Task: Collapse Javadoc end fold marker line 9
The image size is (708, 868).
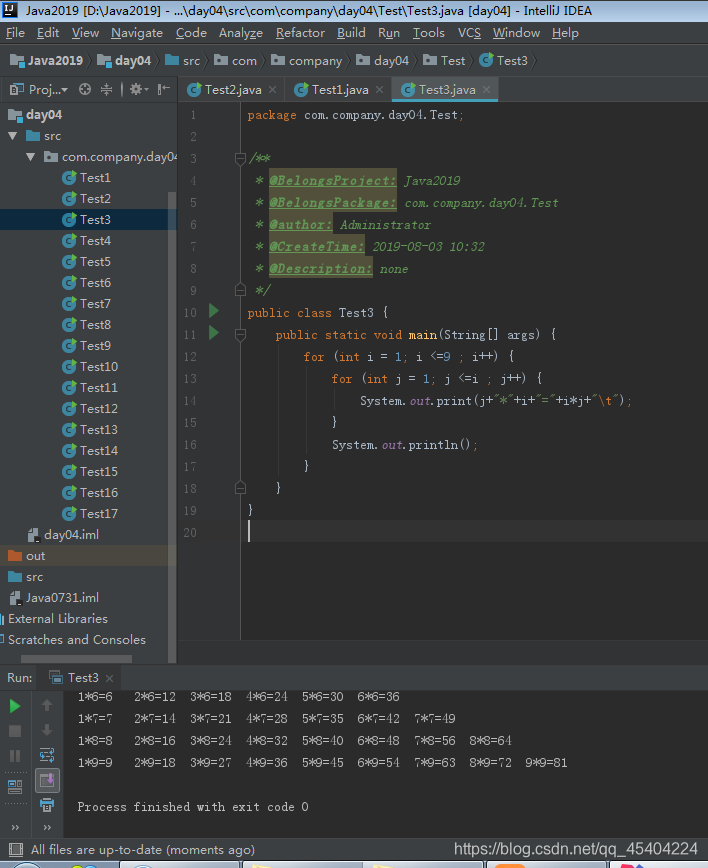Action: pos(240,290)
